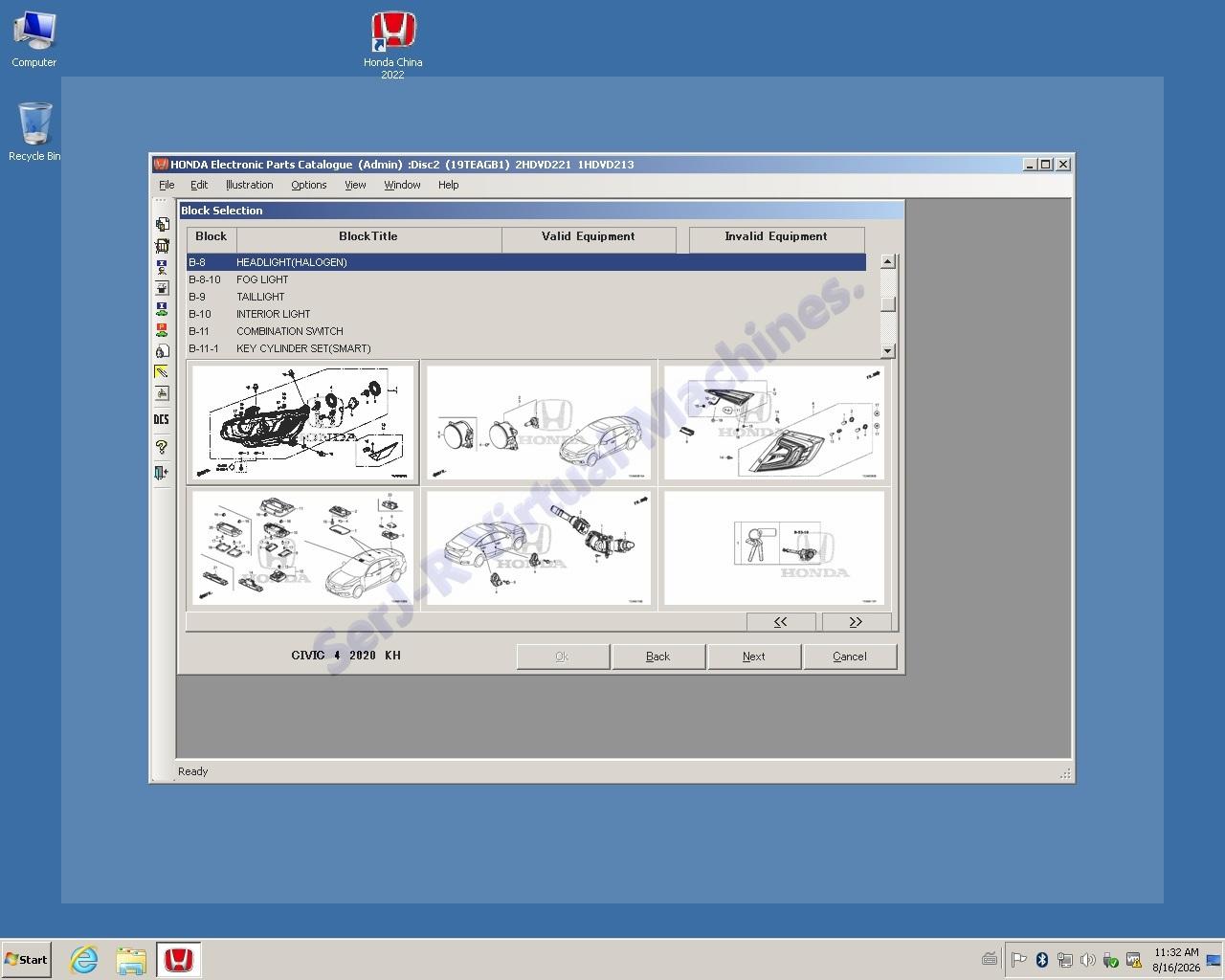Viewport: 1225px width, 980px height.
Task: Go to next thumbnail page with >> button
Action: pos(856,622)
